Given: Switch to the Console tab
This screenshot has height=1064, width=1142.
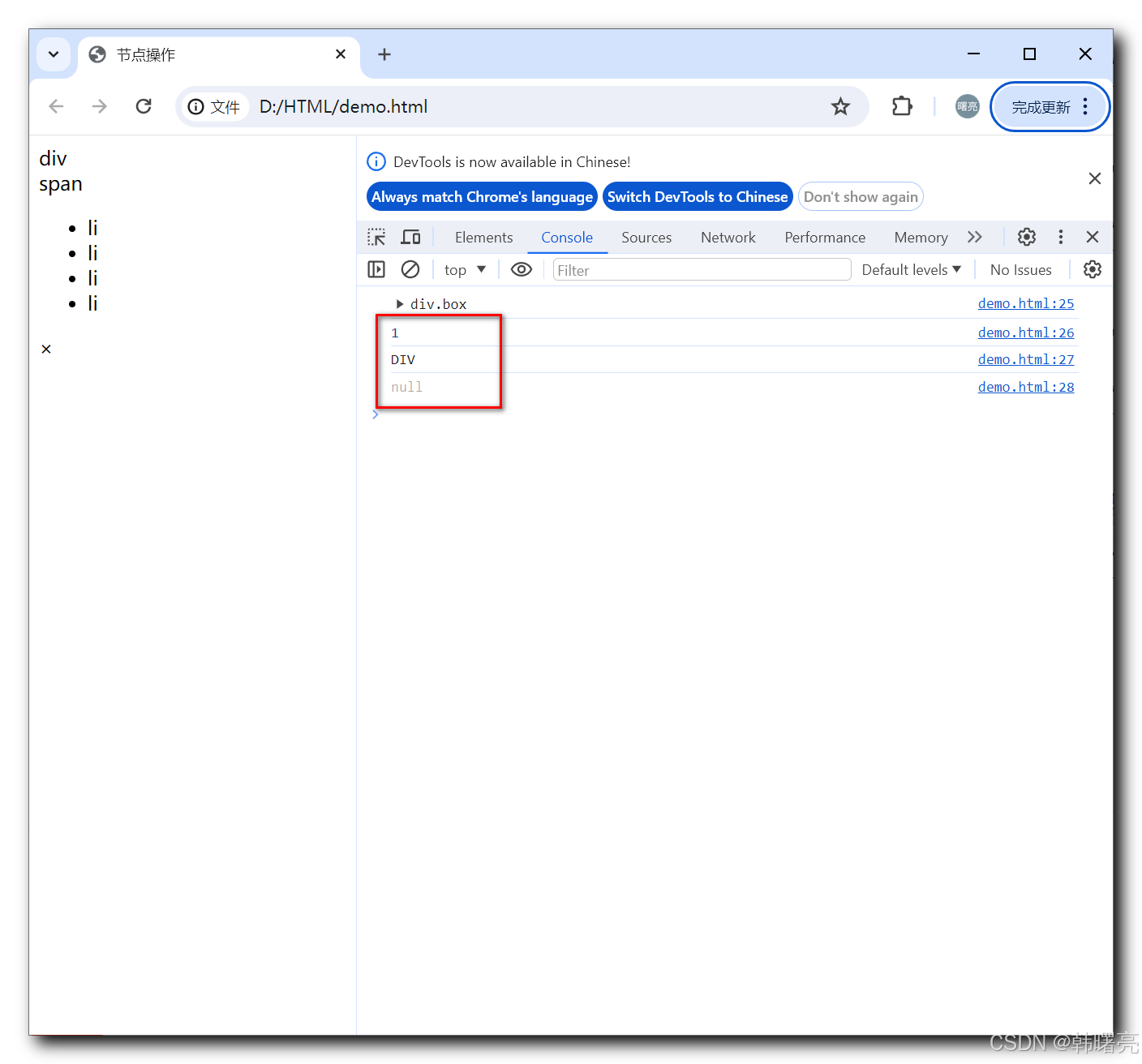Looking at the screenshot, I should [x=567, y=238].
